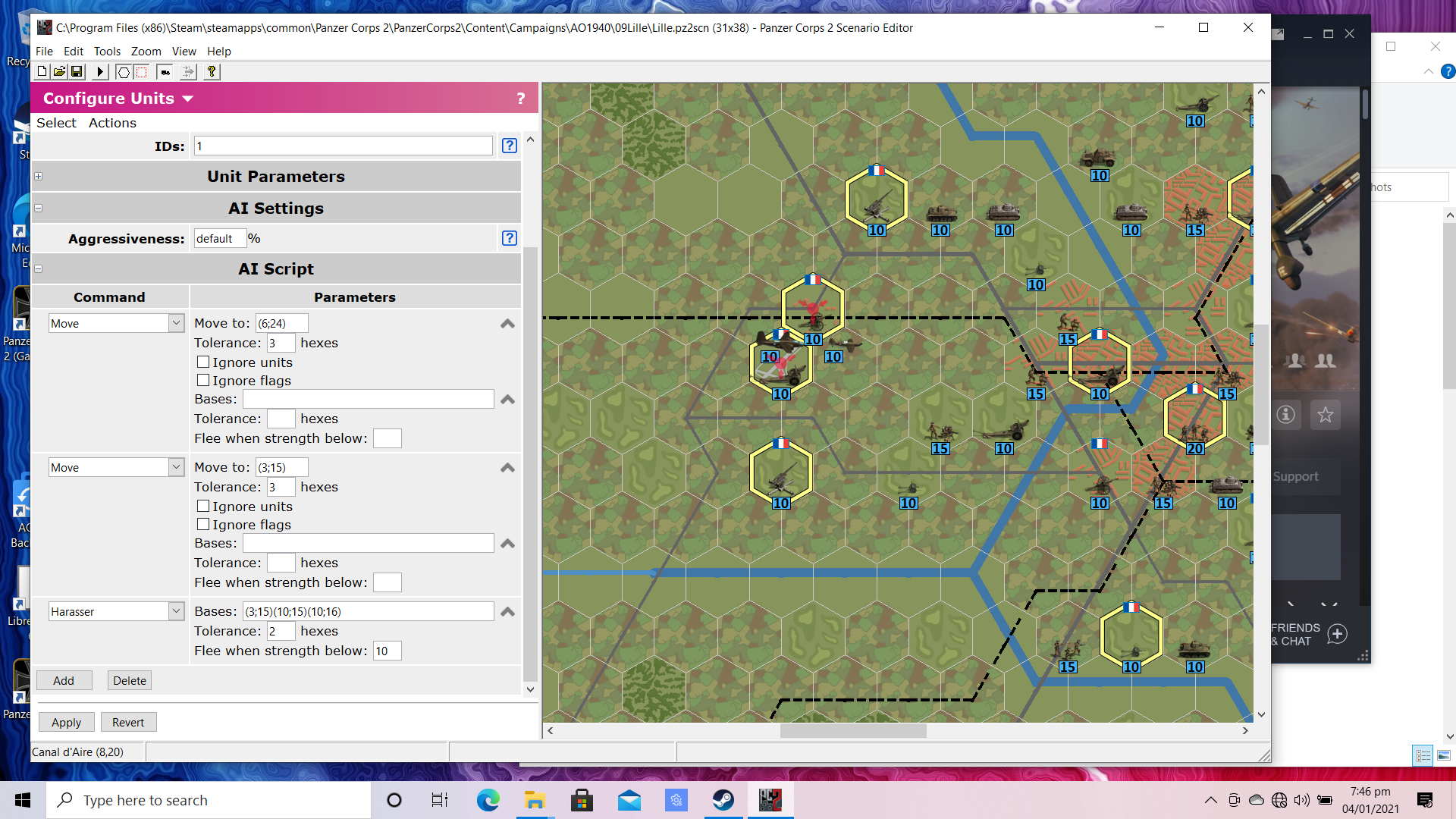Open the Zoom menu
The width and height of the screenshot is (1456, 819).
click(x=146, y=52)
